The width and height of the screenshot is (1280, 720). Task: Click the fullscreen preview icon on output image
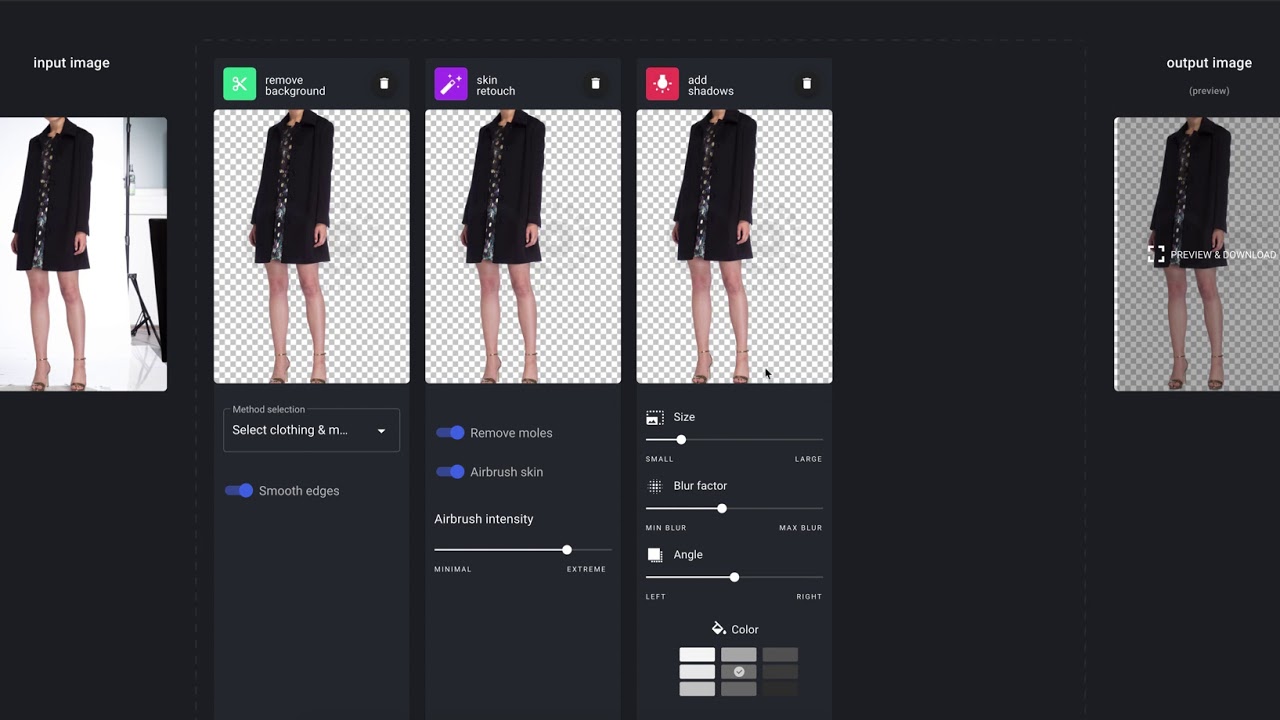click(1156, 255)
